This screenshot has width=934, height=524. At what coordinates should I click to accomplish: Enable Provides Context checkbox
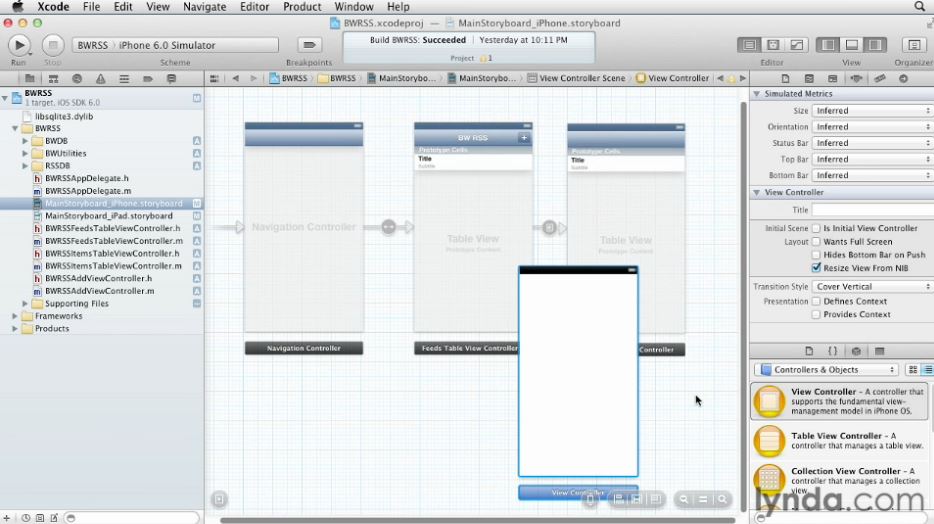(816, 314)
